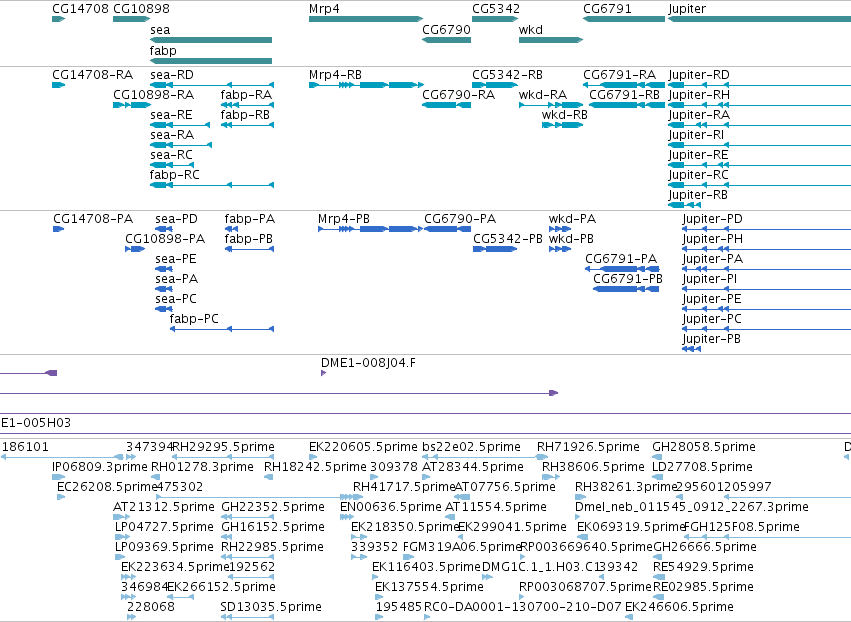Select the CG10898 gene label
This screenshot has height=622, width=851.
coord(141,9)
